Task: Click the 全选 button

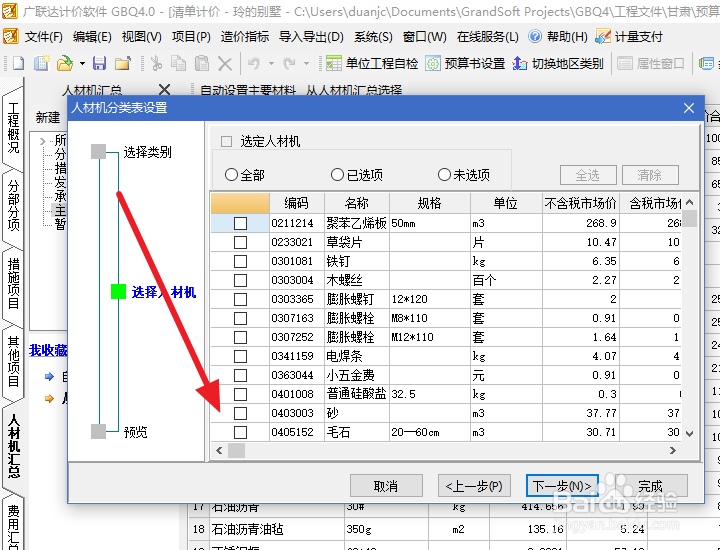Action: 588,175
